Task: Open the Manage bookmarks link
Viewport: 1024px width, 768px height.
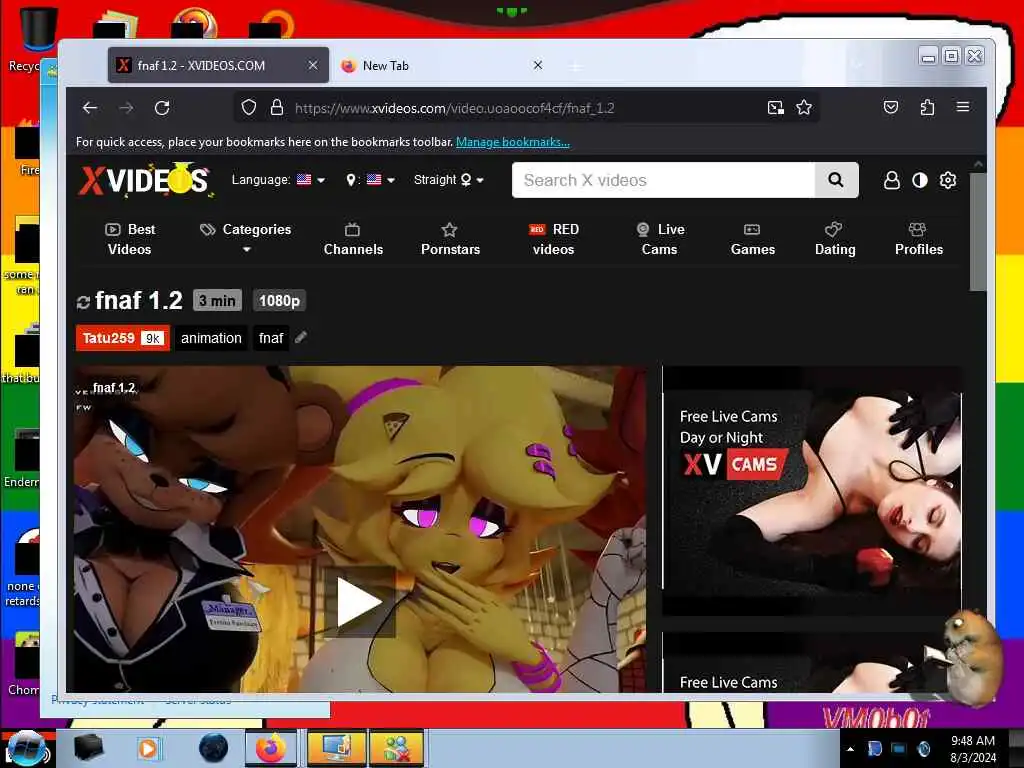Action: click(x=513, y=142)
